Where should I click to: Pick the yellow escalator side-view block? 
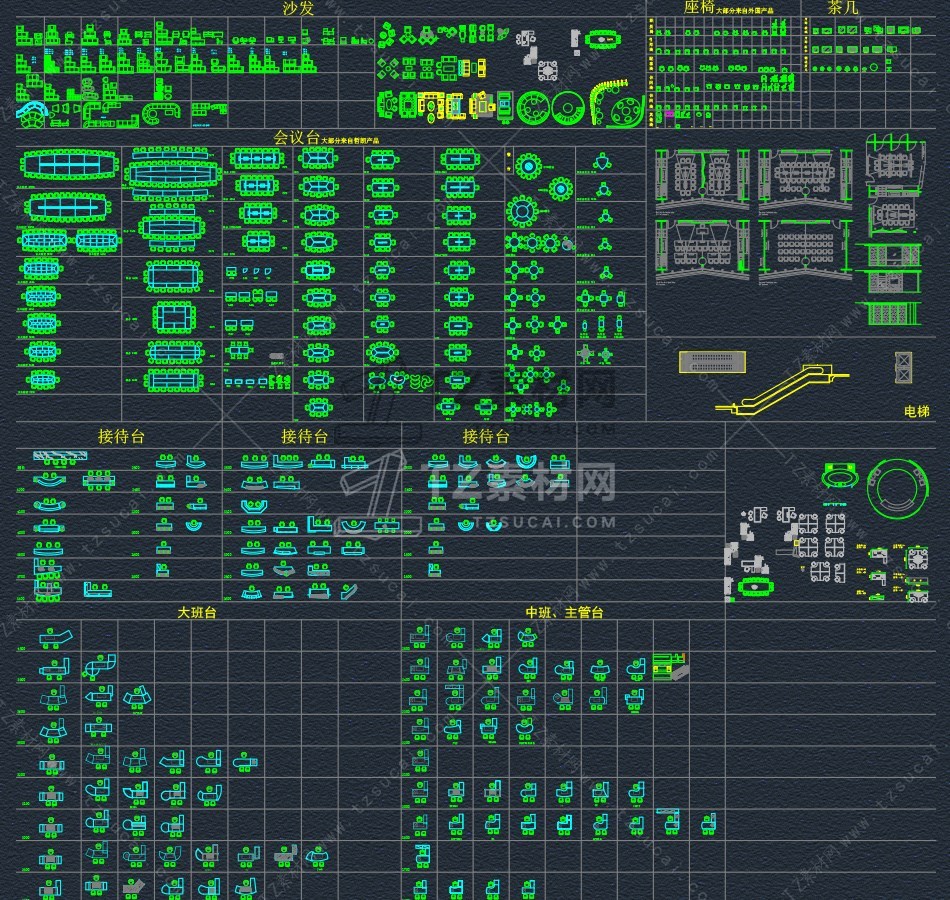tap(782, 391)
